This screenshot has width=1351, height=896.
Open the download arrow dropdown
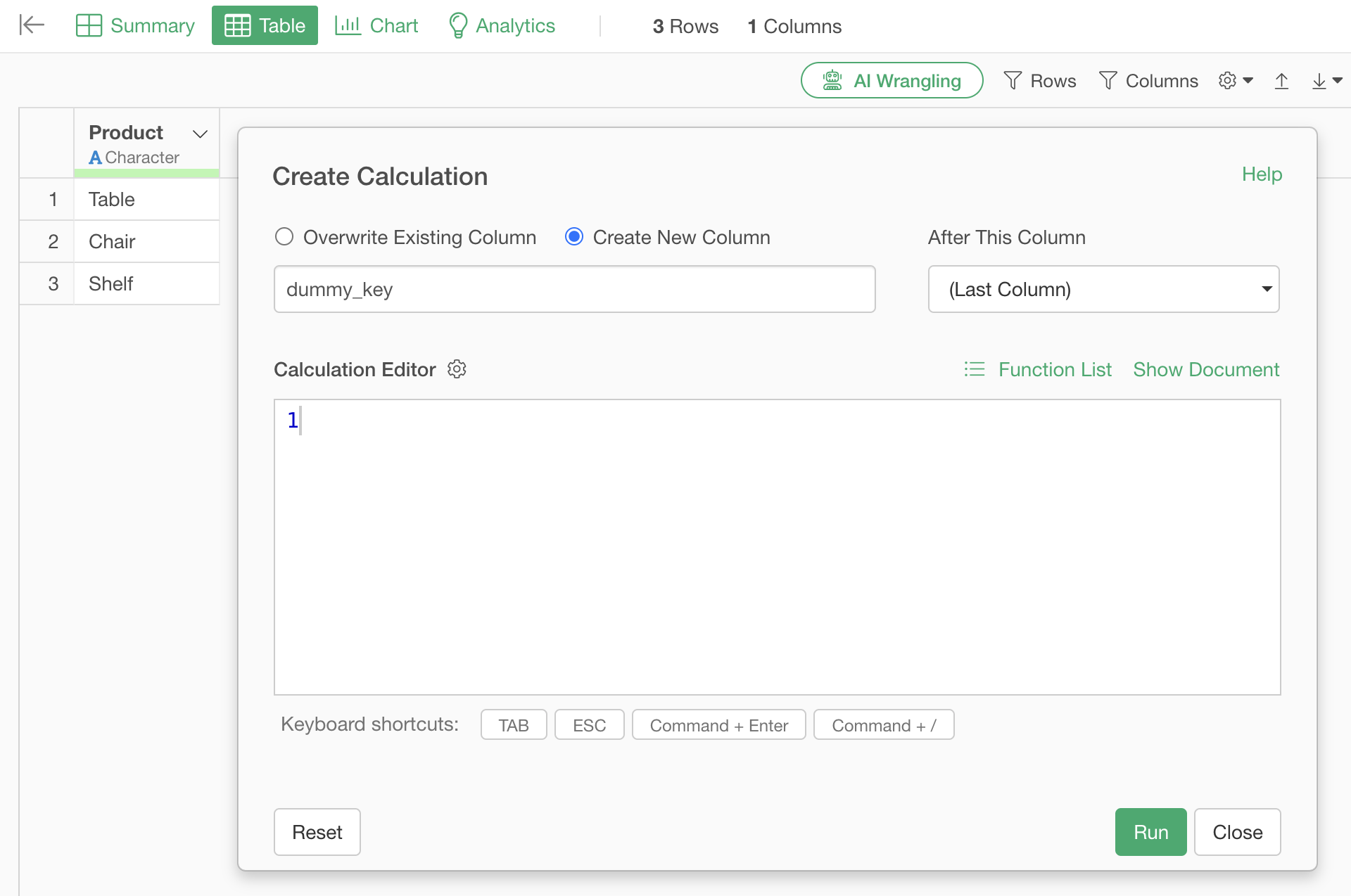[x=1326, y=81]
